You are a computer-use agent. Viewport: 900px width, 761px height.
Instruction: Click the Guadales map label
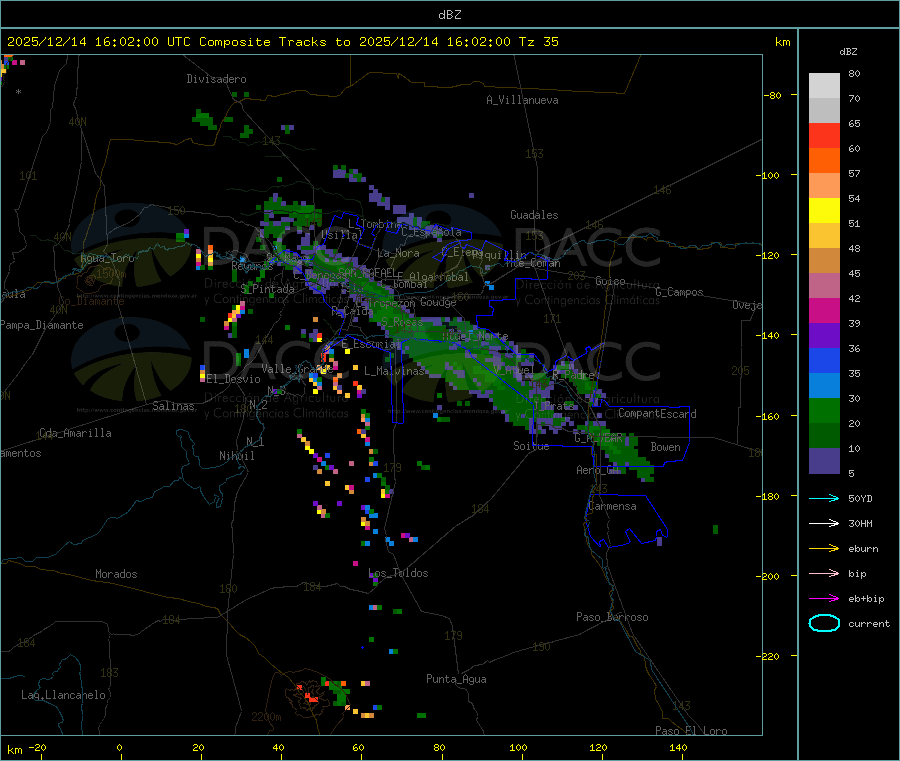pos(534,215)
